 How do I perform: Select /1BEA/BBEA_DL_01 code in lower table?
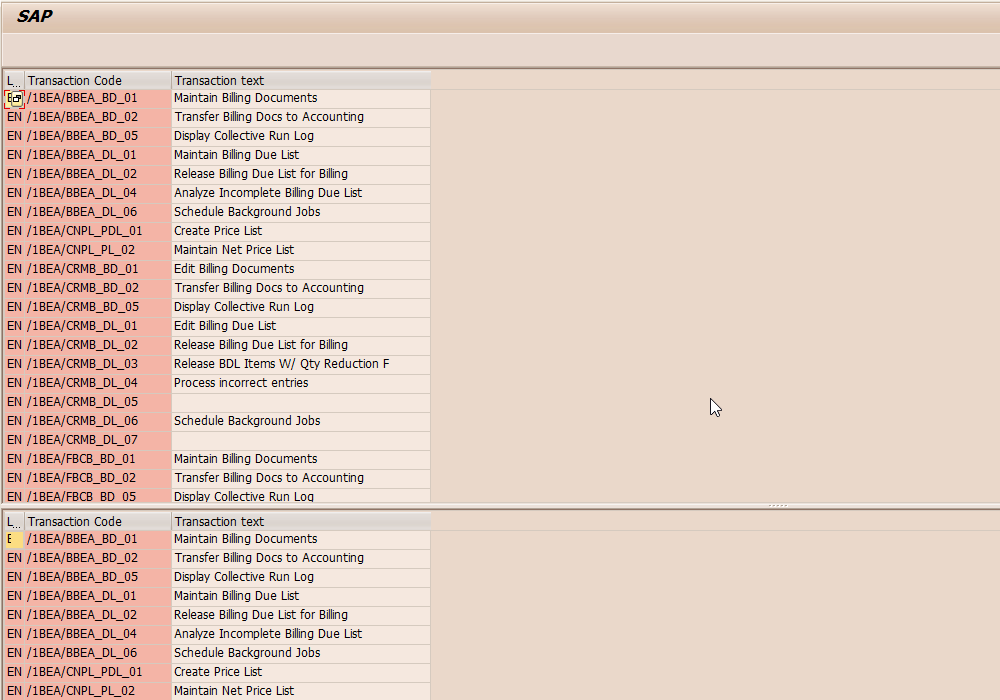(98, 596)
